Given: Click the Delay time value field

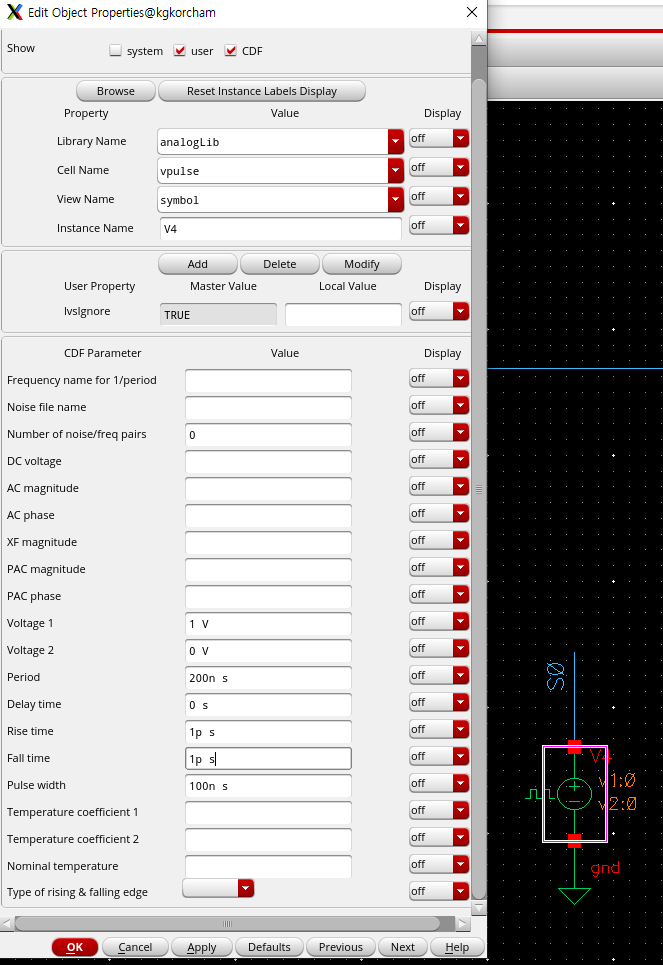Looking at the screenshot, I should pyautogui.click(x=268, y=705).
